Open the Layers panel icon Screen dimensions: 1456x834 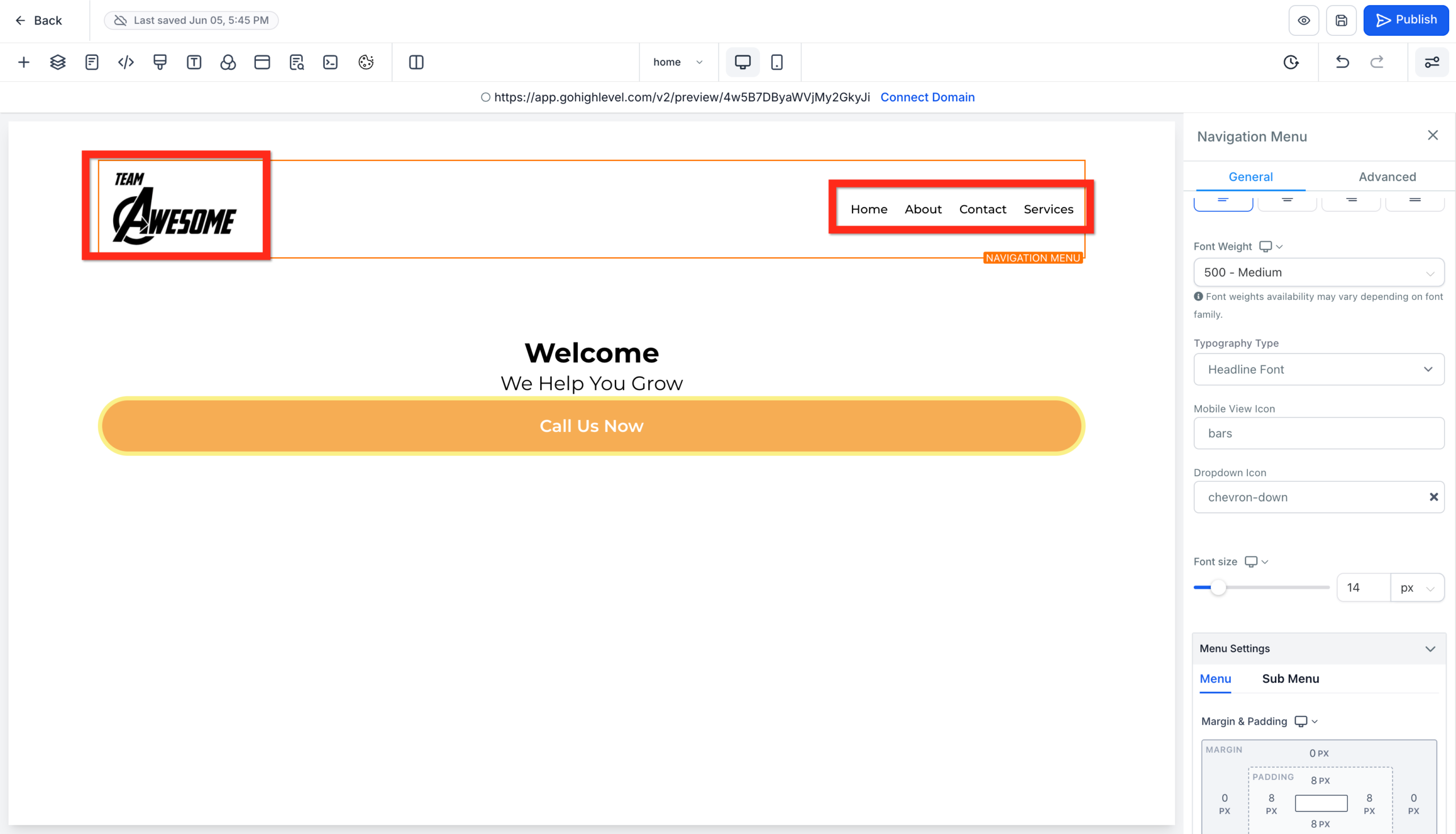(x=57, y=62)
